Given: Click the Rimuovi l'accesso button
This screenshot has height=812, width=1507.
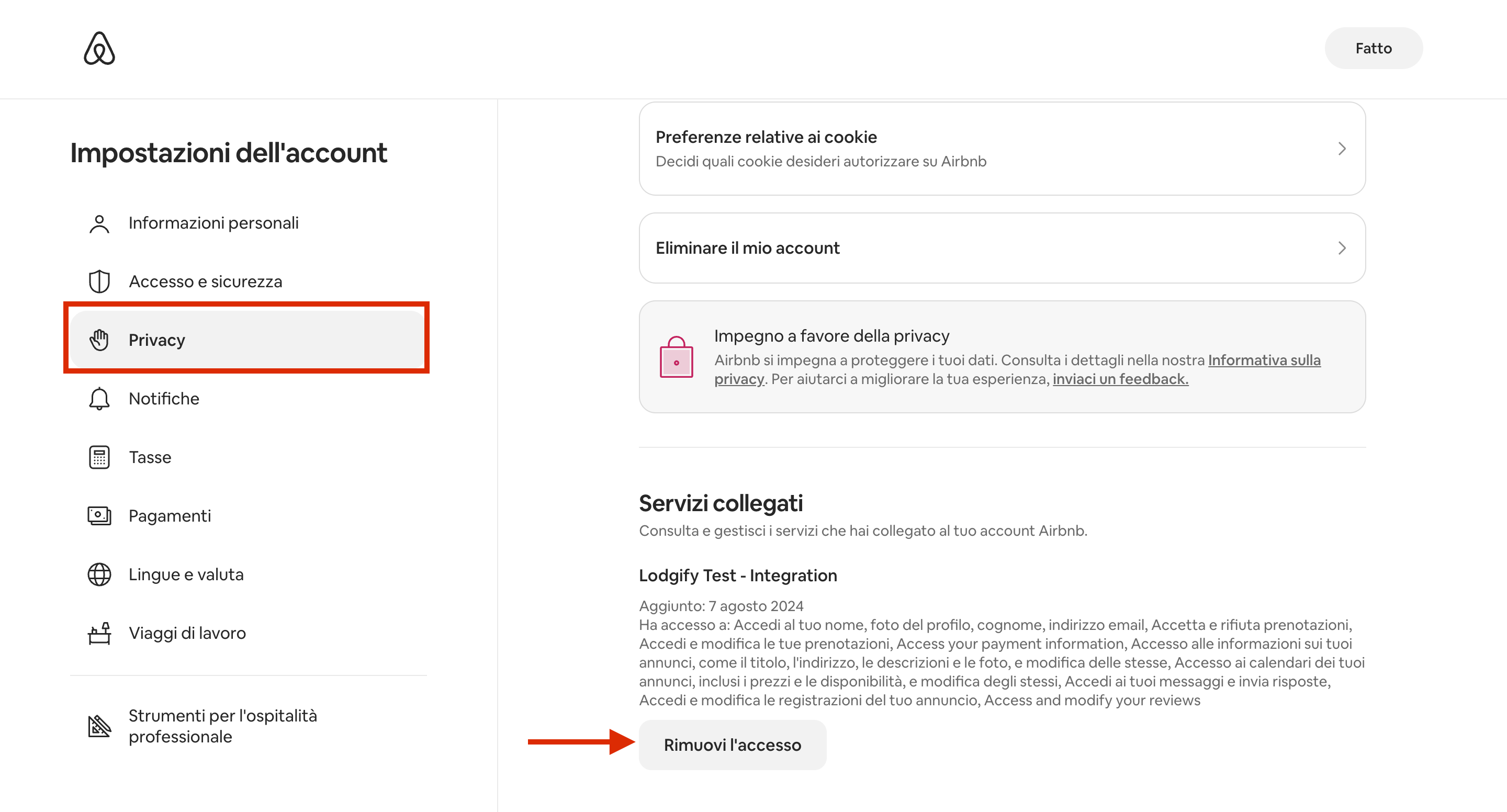Looking at the screenshot, I should [x=732, y=745].
